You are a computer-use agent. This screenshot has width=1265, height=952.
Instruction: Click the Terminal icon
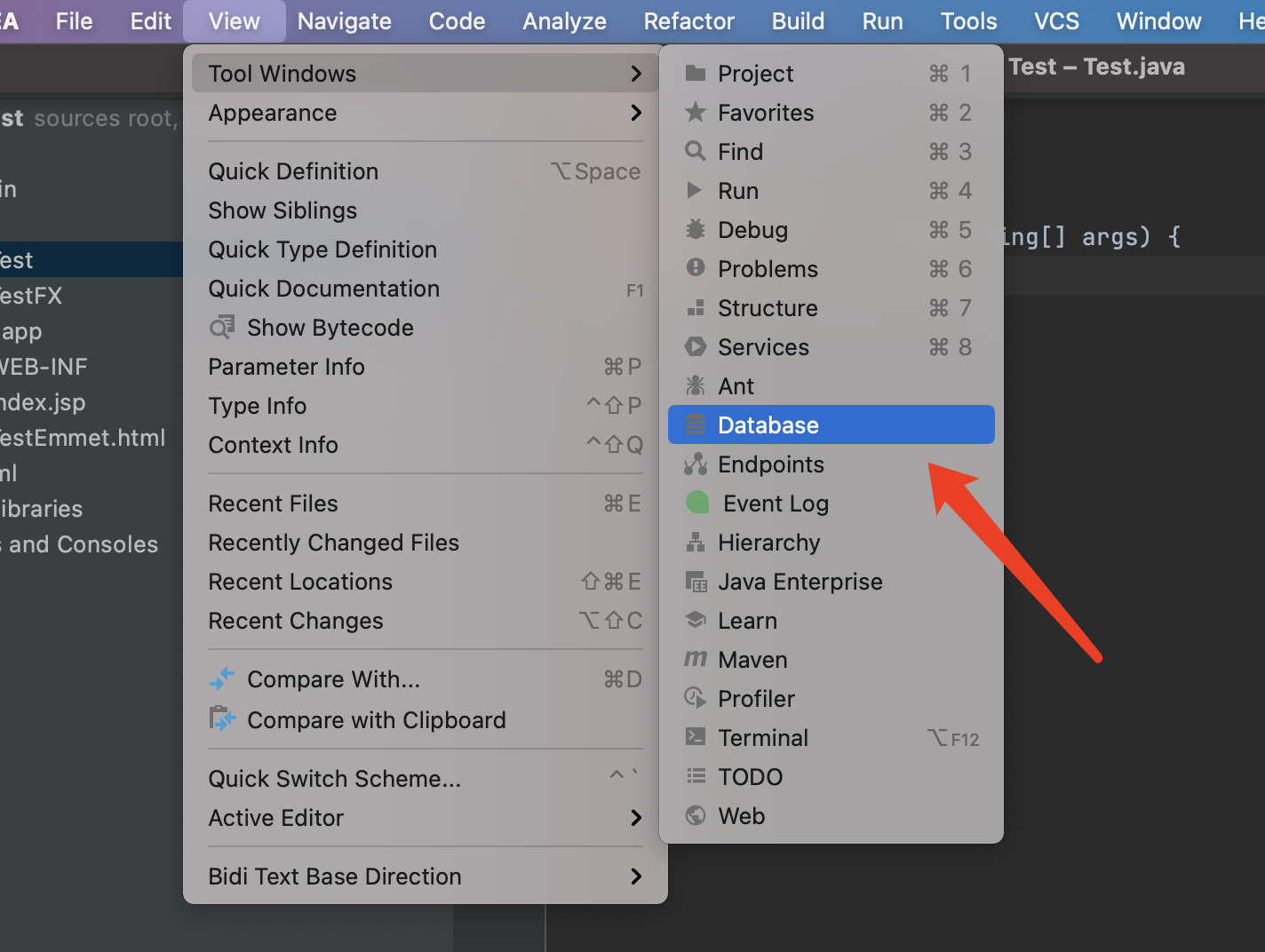[x=696, y=737]
